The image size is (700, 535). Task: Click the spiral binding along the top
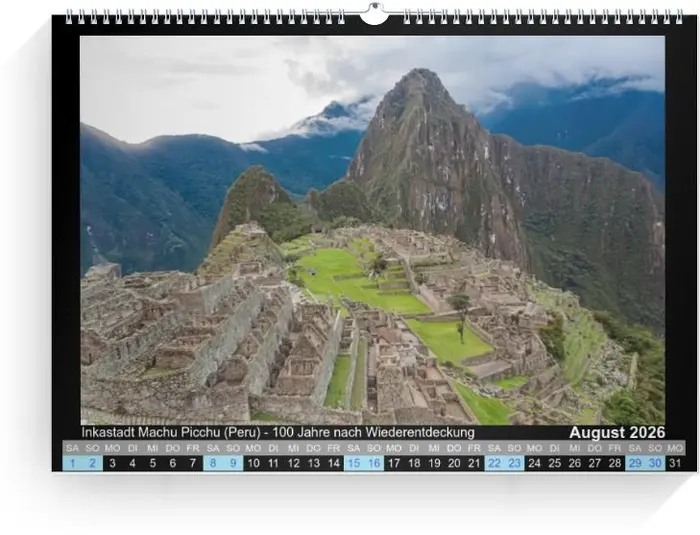tap(200, 17)
